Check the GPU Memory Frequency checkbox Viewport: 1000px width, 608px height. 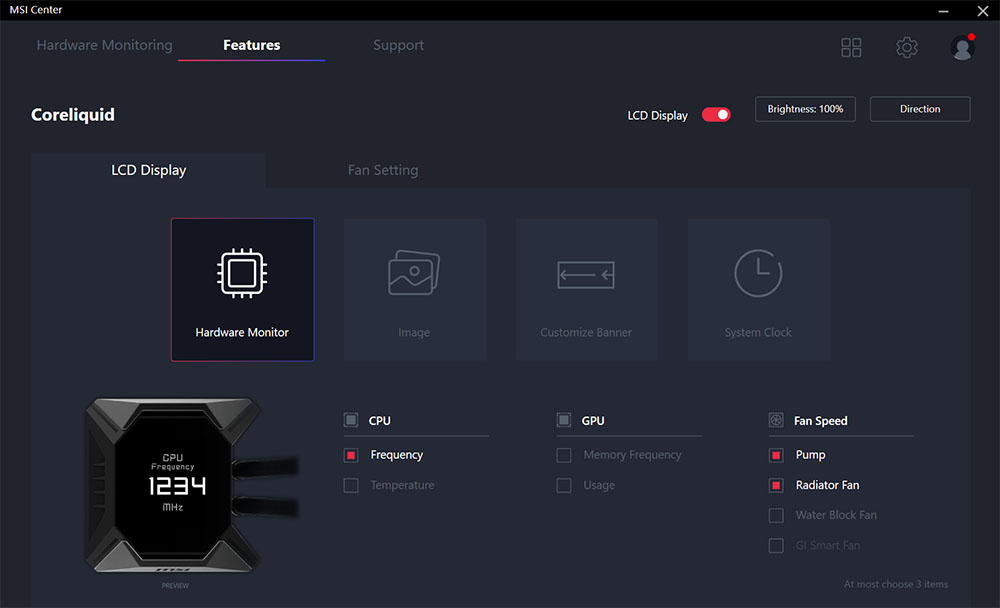tap(563, 455)
